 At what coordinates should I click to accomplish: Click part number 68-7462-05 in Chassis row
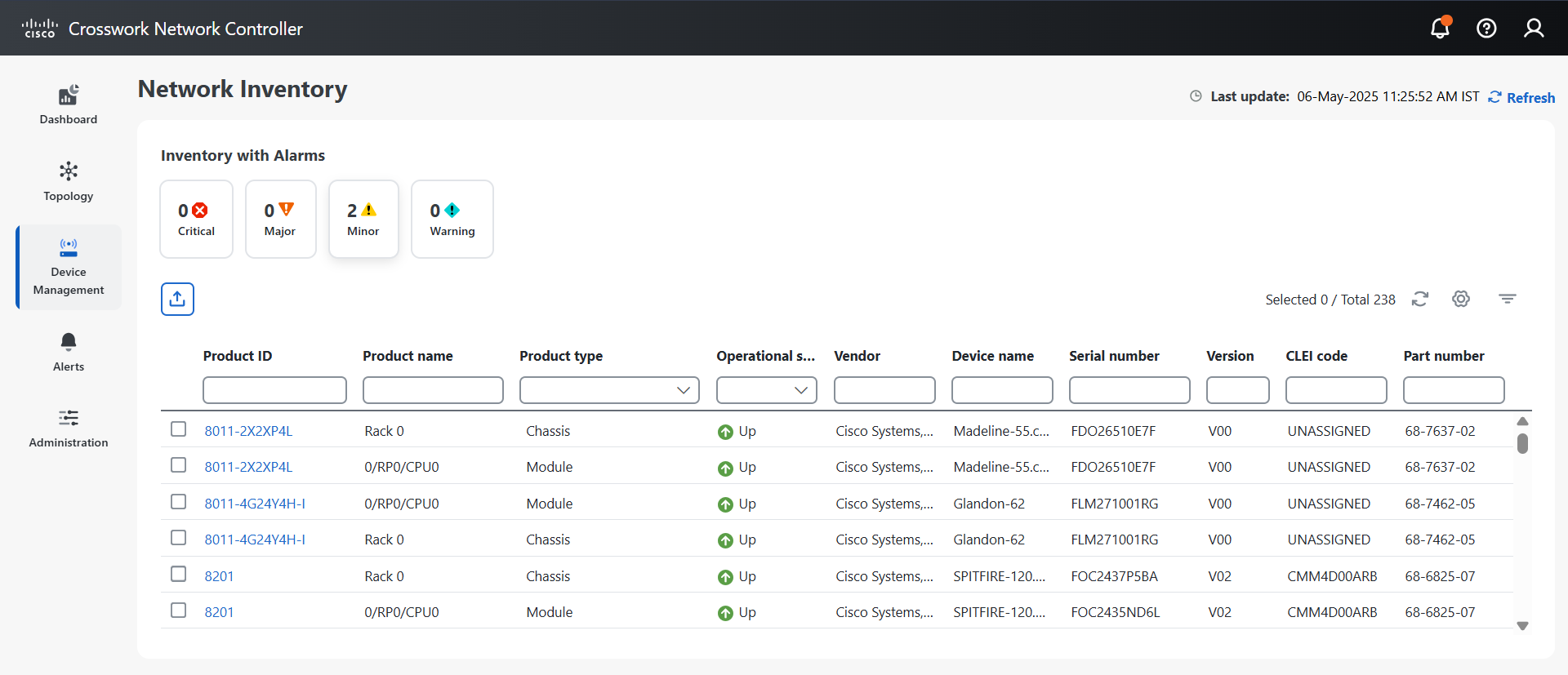coord(1440,540)
